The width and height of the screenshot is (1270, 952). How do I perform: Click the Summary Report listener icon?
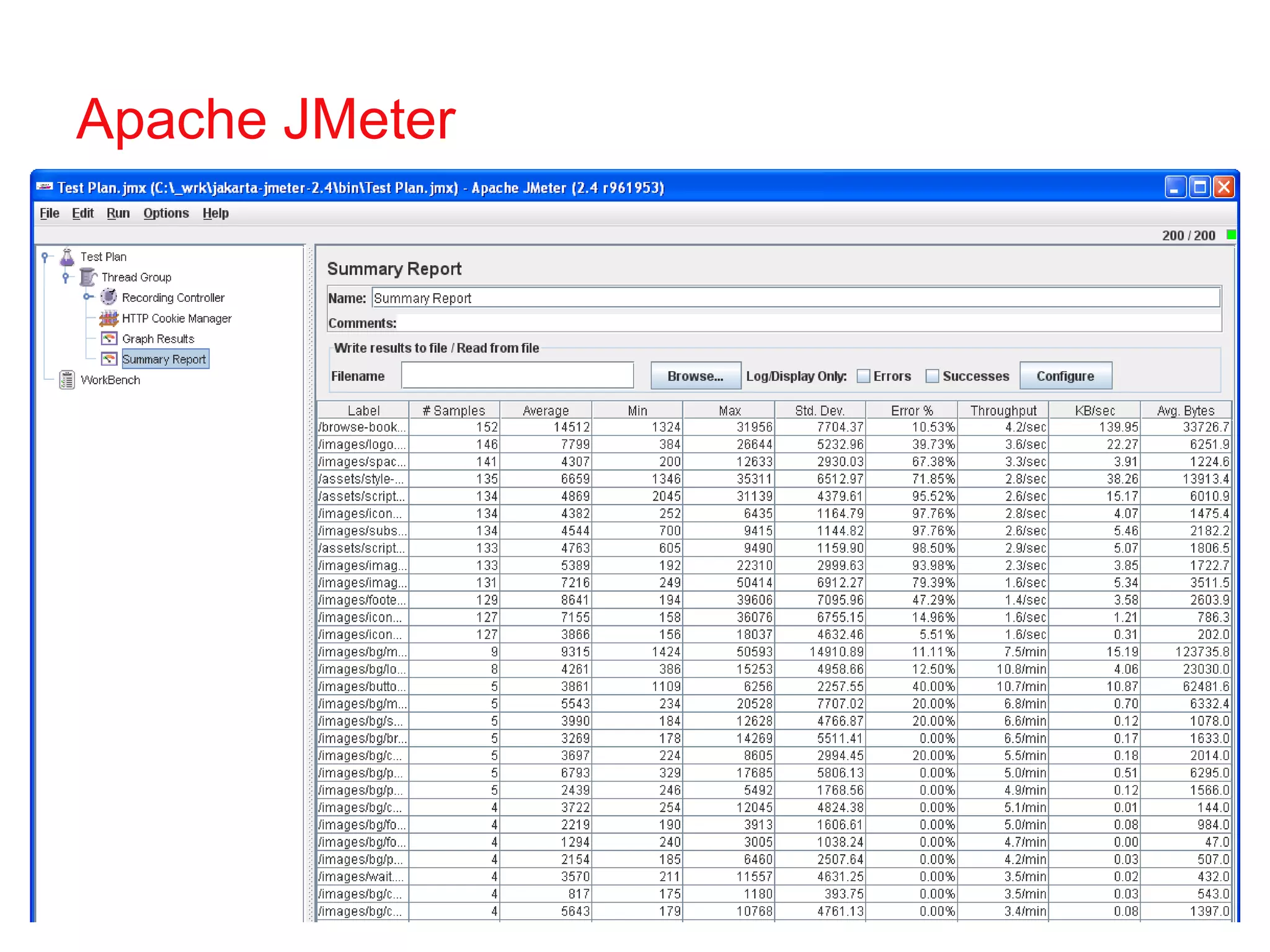(x=109, y=359)
